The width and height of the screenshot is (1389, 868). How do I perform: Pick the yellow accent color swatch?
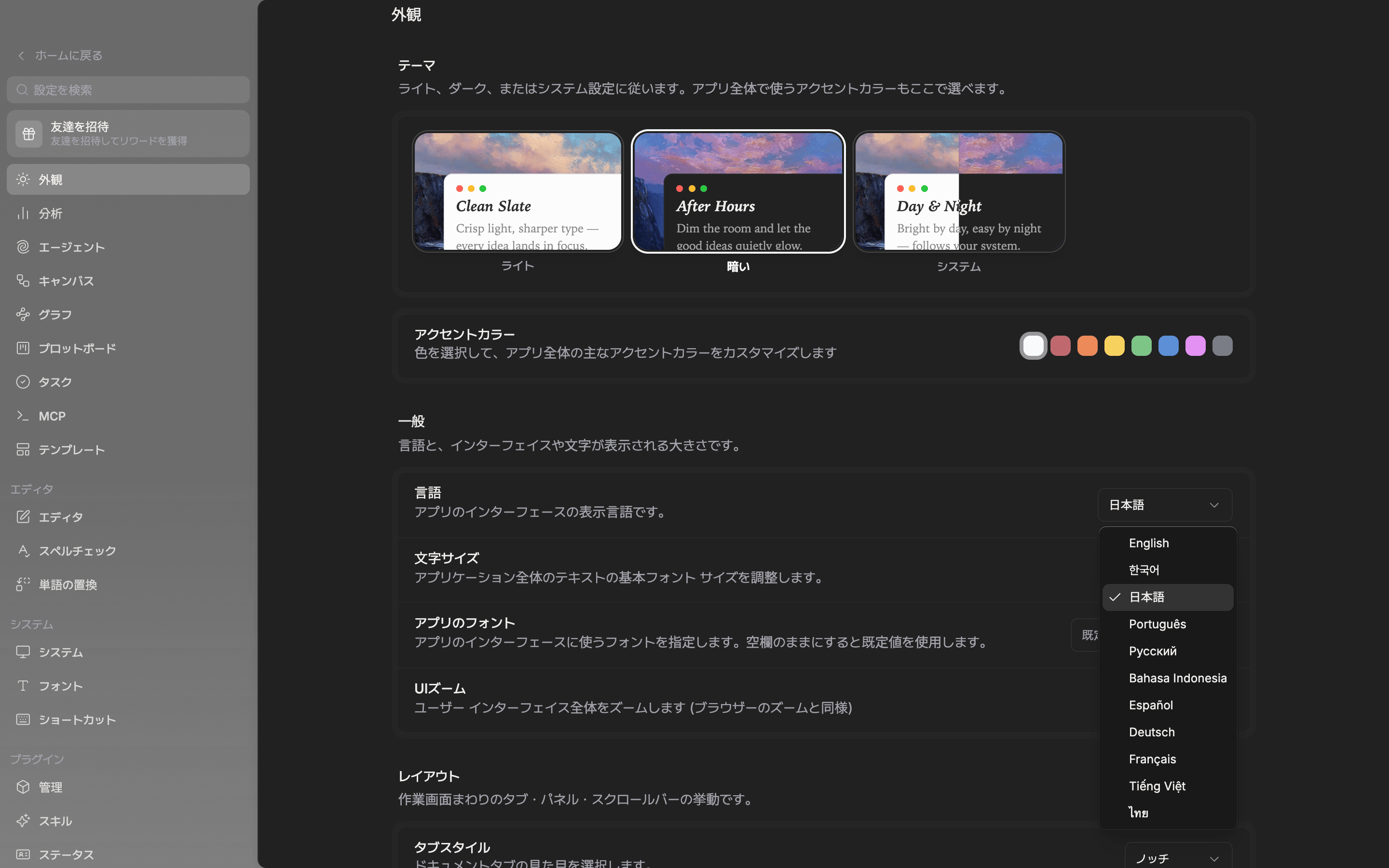click(1114, 346)
